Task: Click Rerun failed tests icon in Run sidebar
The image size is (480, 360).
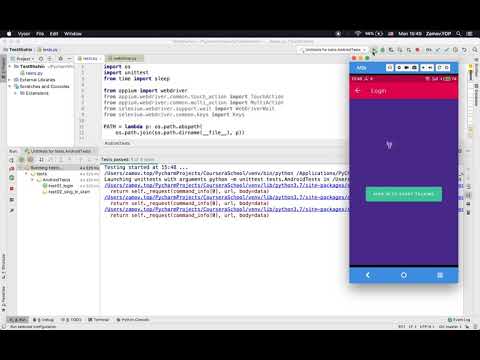Action: (x=12, y=169)
